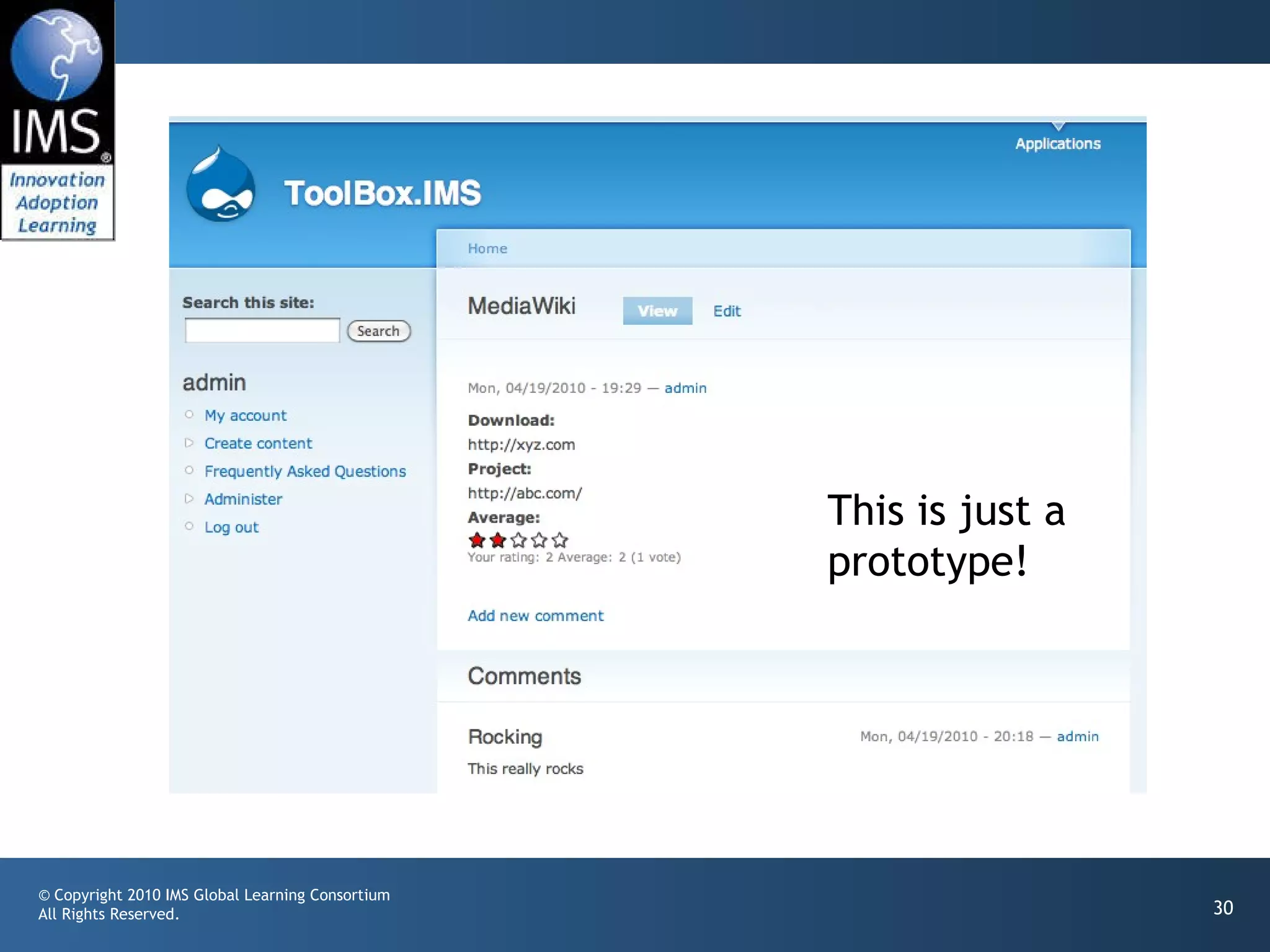Click the 'Your rating: 2 Average' text
The height and width of the screenshot is (952, 1270).
[x=574, y=557]
